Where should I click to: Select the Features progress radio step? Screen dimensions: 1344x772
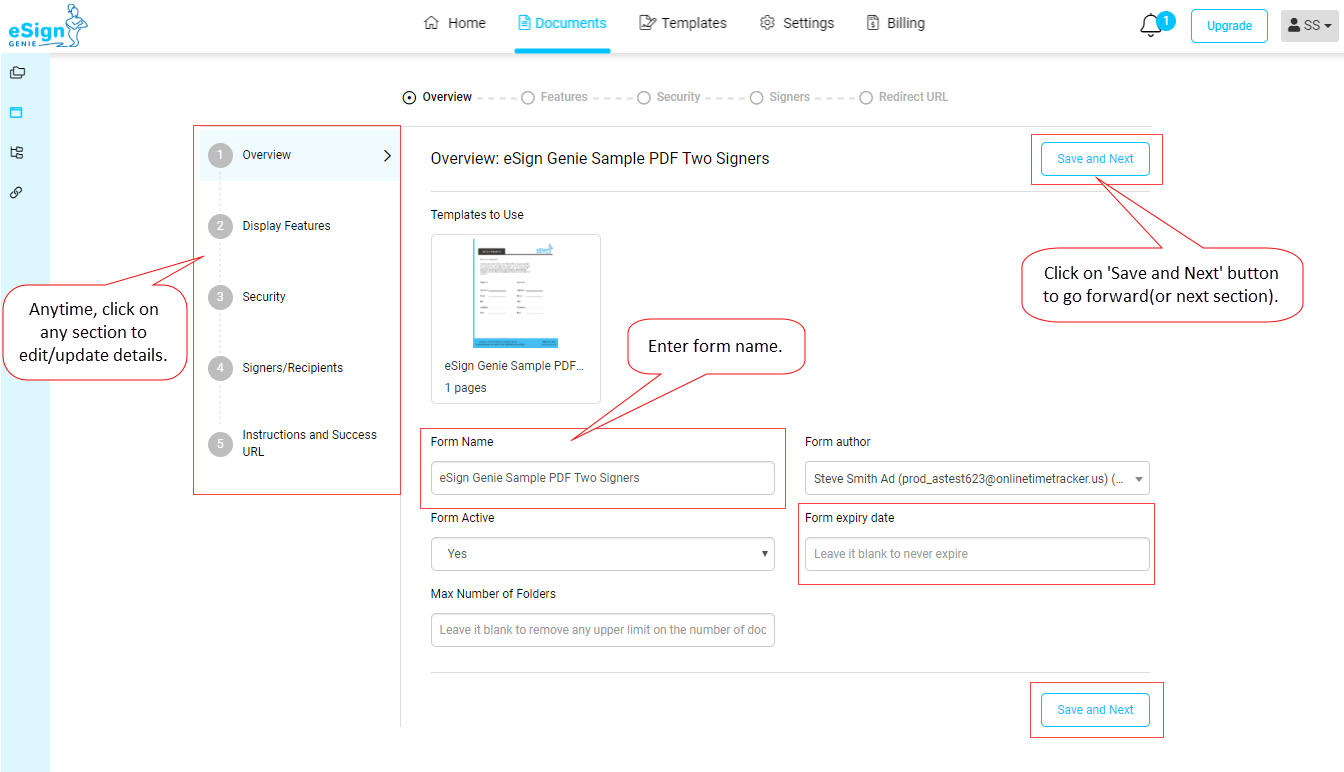tap(527, 98)
